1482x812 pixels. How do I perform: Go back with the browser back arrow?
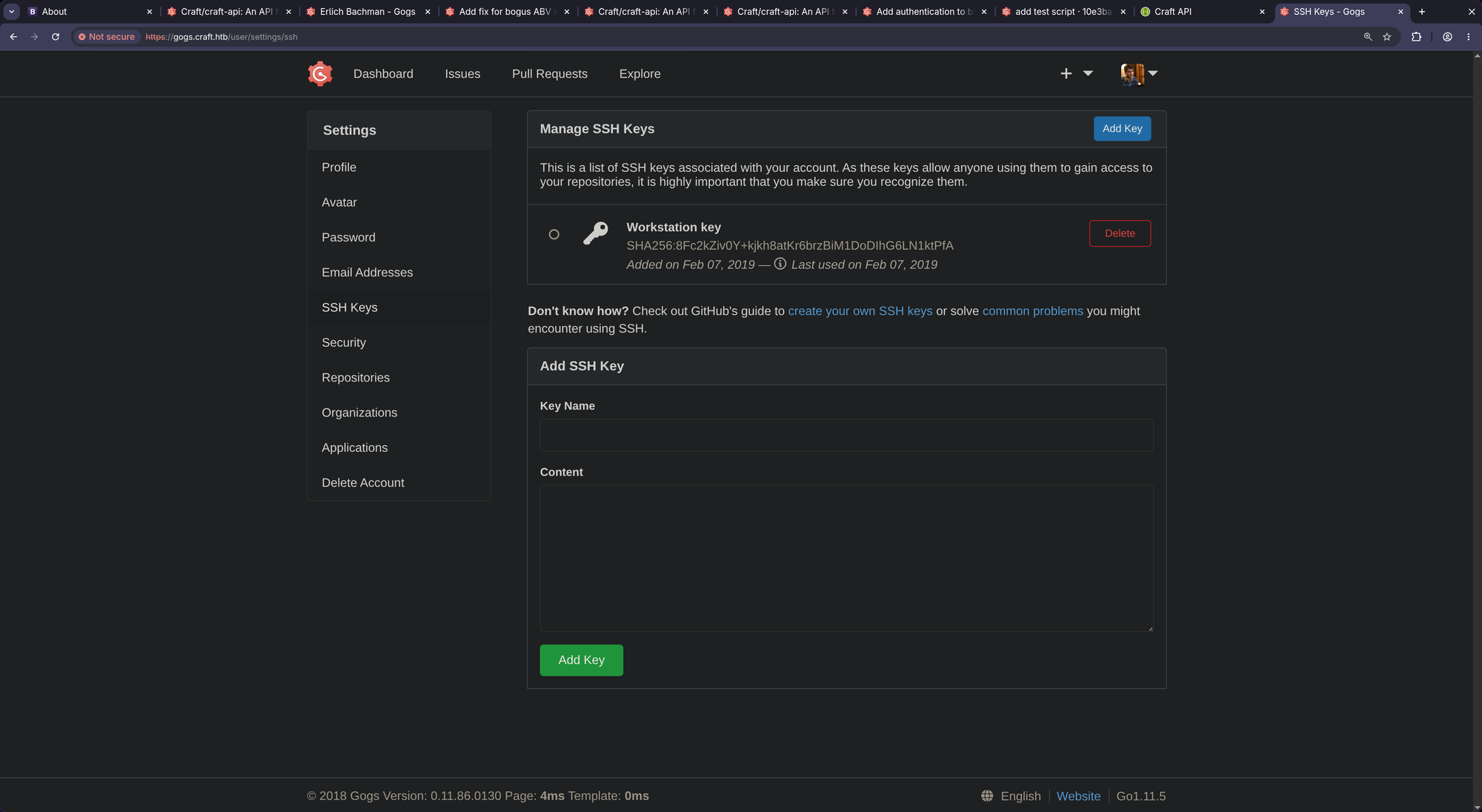(x=13, y=36)
